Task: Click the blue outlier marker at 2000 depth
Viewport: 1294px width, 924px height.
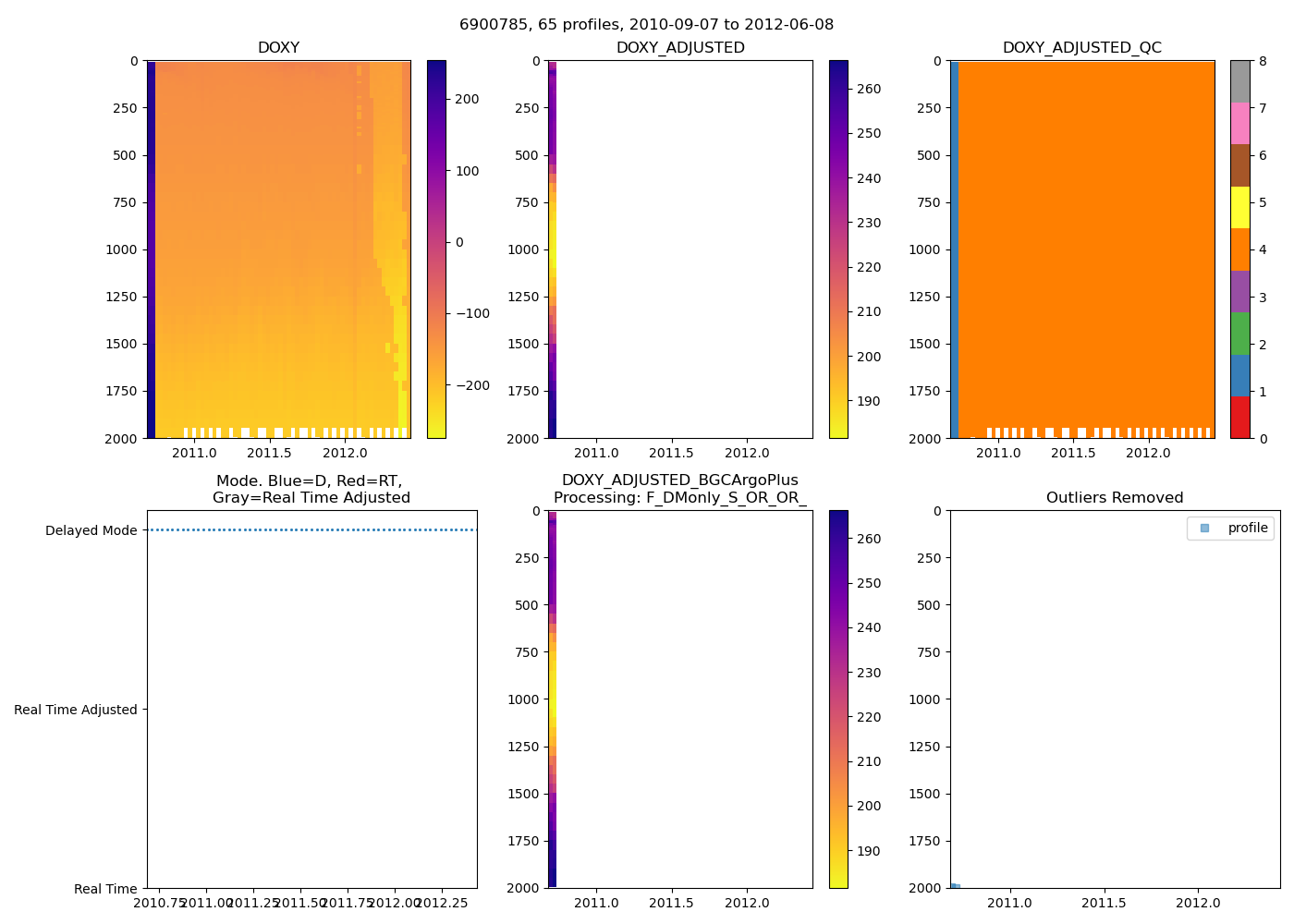Action: pos(955,886)
